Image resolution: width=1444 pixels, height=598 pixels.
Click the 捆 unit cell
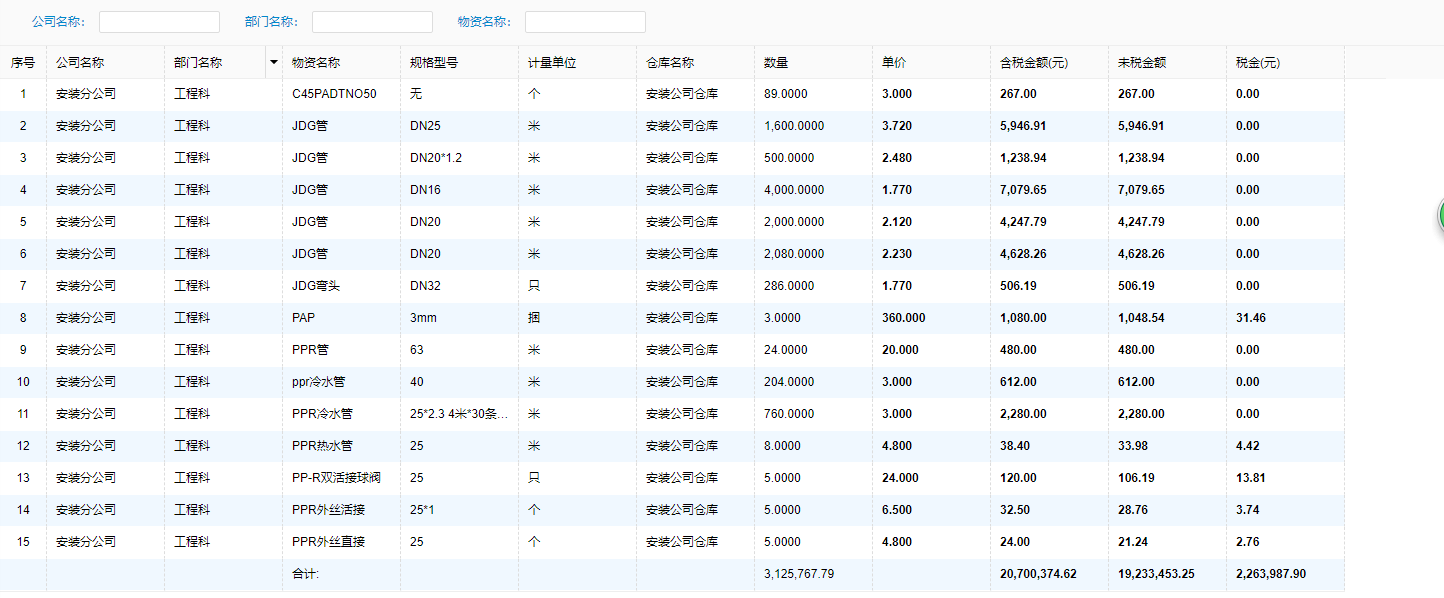tap(577, 318)
